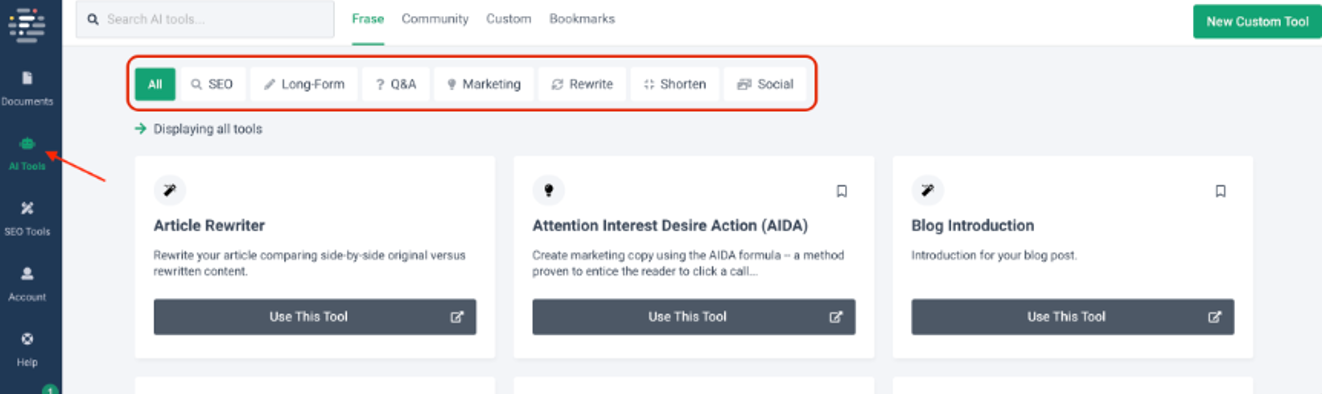Bookmark the AIDA tool
The image size is (1322, 394).
click(842, 191)
